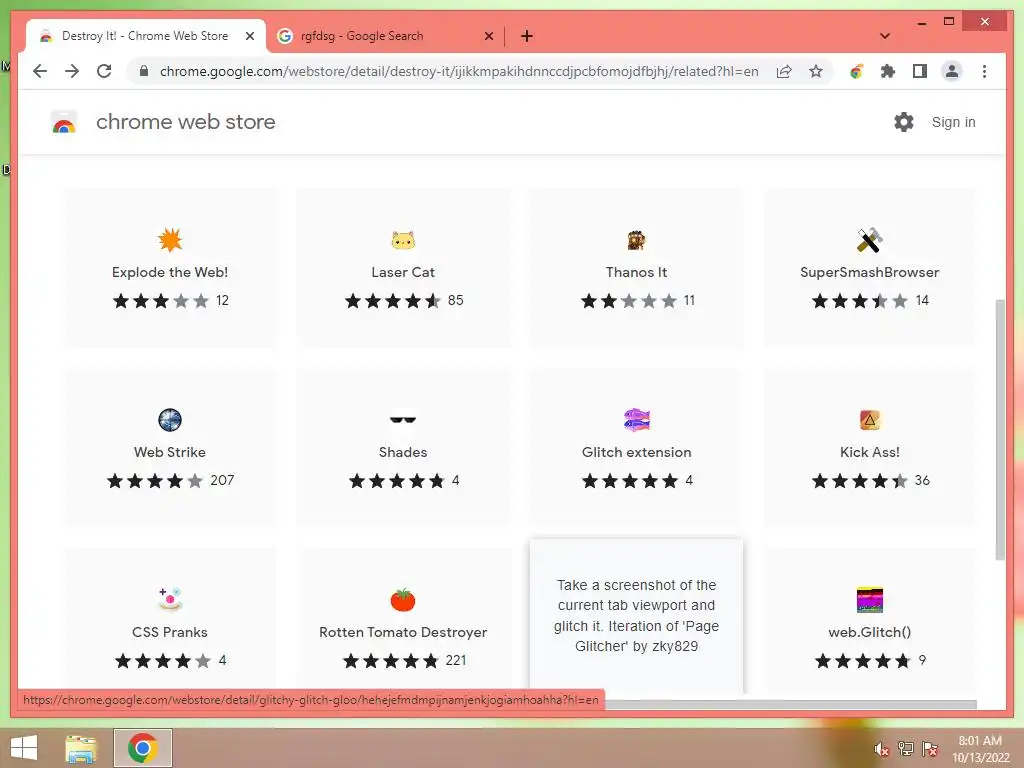Viewport: 1024px width, 768px height.
Task: Click the network tray icon
Action: (x=905, y=749)
